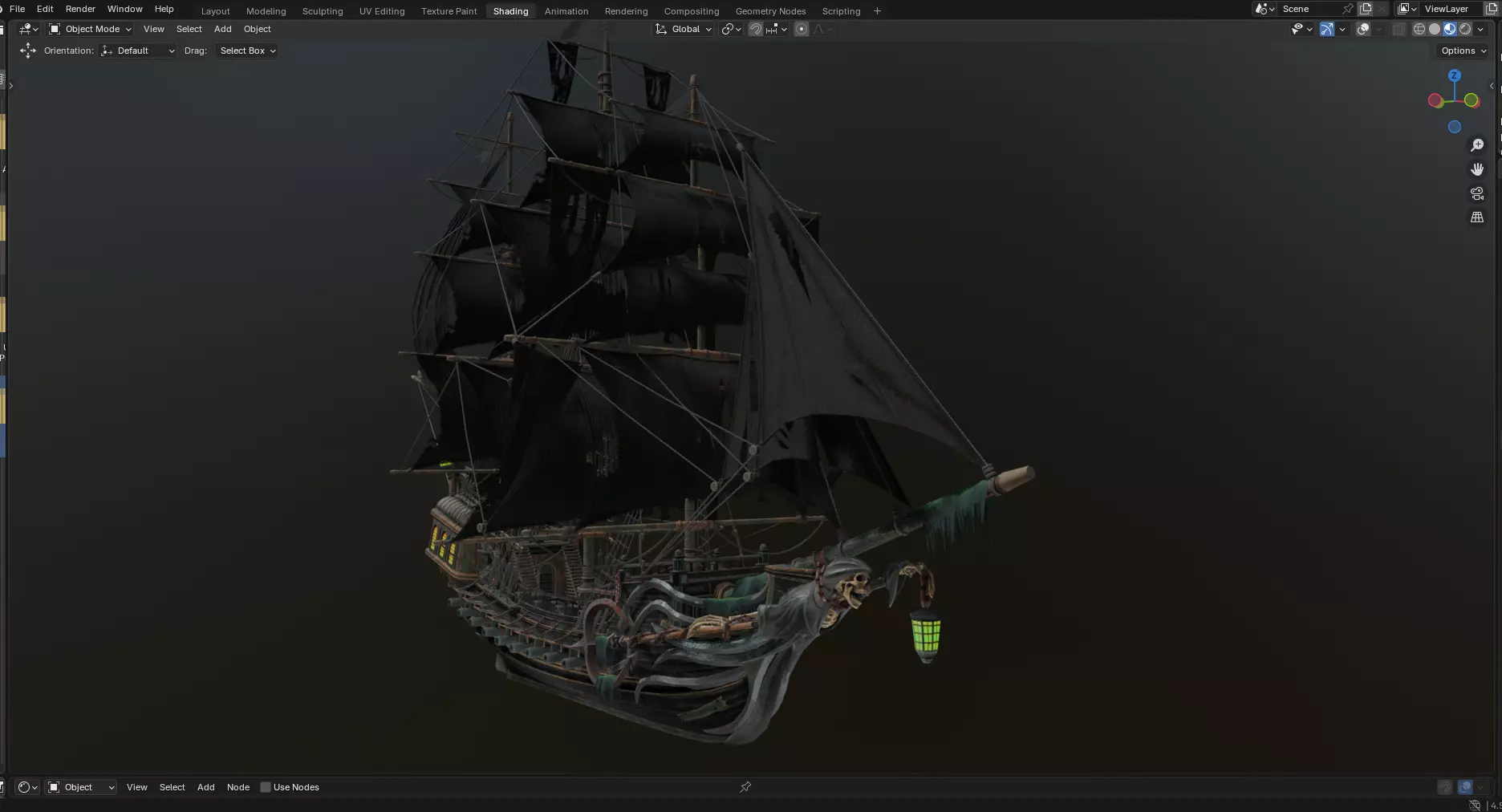The width and height of the screenshot is (1502, 812).
Task: Open the Edit menu
Action: (45, 9)
